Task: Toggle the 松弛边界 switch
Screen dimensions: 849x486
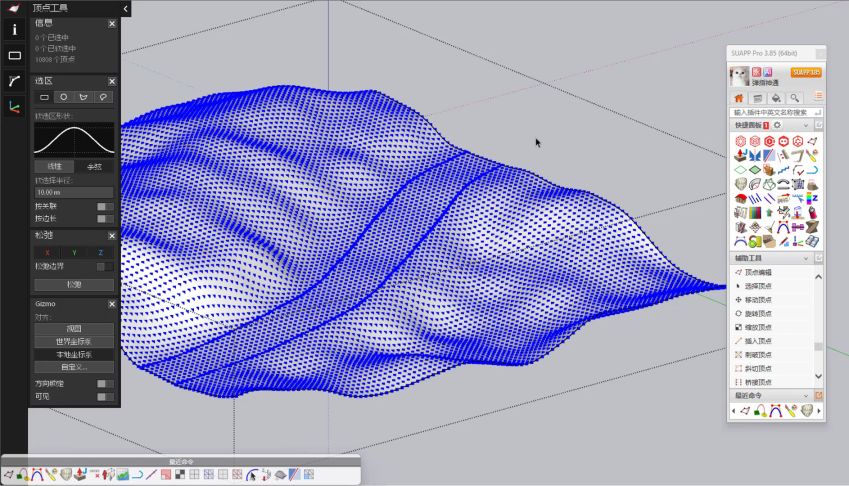Action: [x=105, y=266]
